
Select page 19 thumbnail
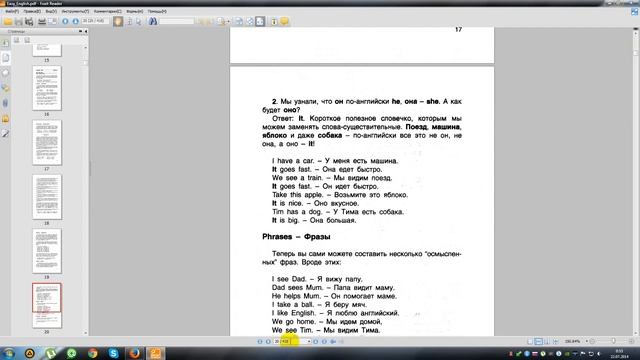point(47,251)
